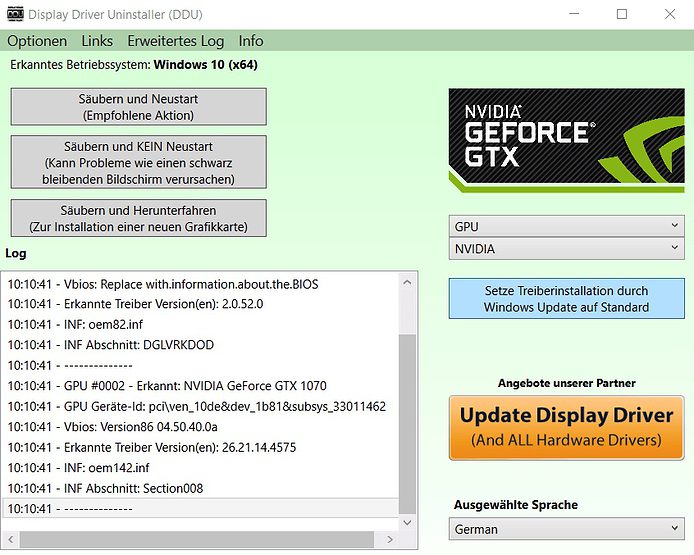Screen dimensions: 694x555
Task: Set driver installation via Windows Update to default
Action: (566, 299)
